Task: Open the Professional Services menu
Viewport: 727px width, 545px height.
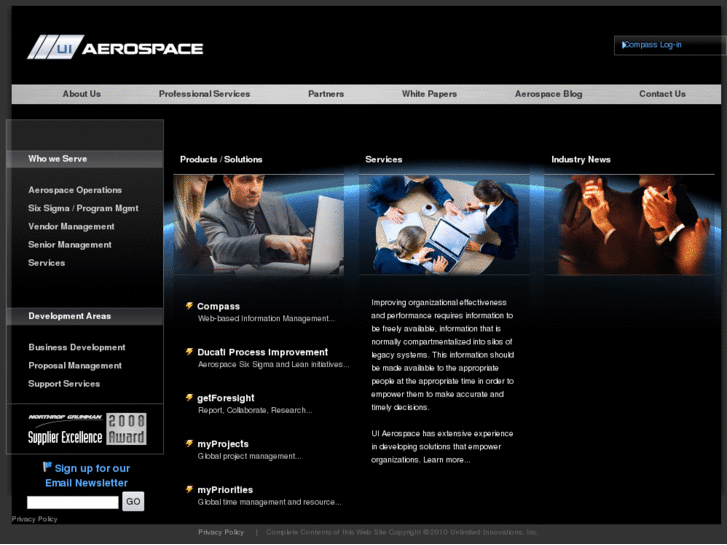Action: click(x=204, y=94)
